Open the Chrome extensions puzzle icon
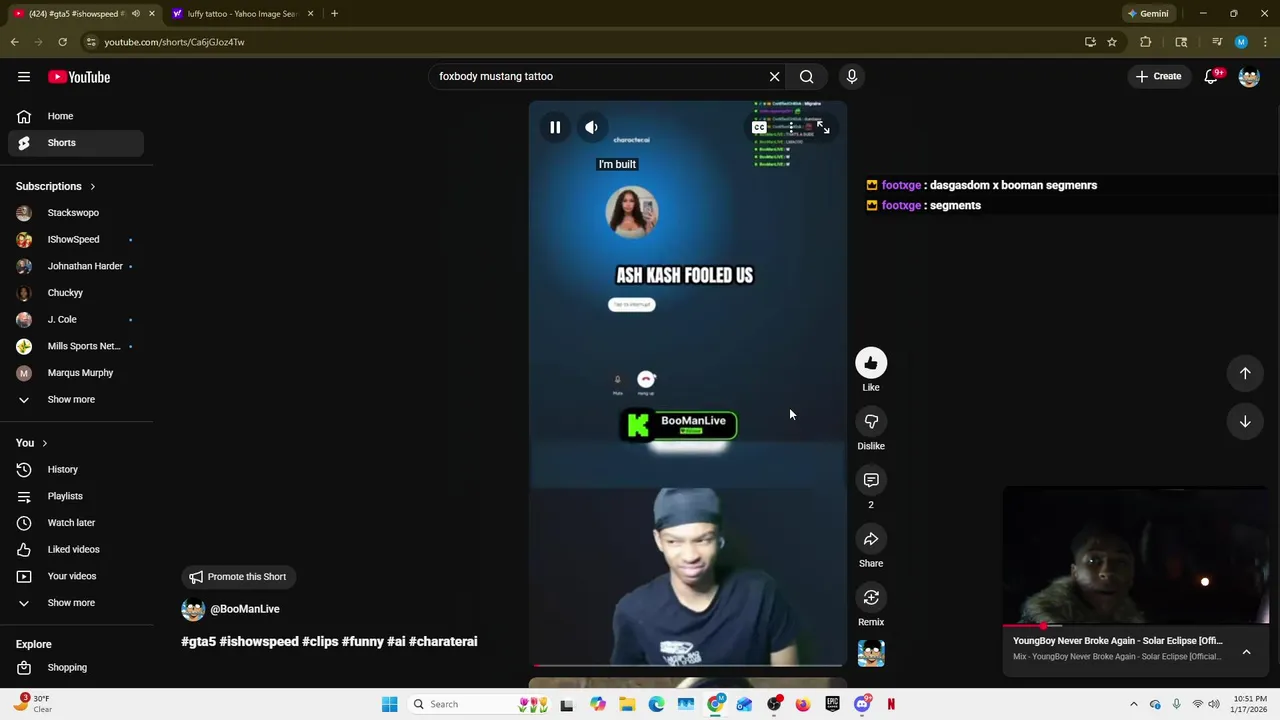The width and height of the screenshot is (1280, 720). click(1146, 42)
